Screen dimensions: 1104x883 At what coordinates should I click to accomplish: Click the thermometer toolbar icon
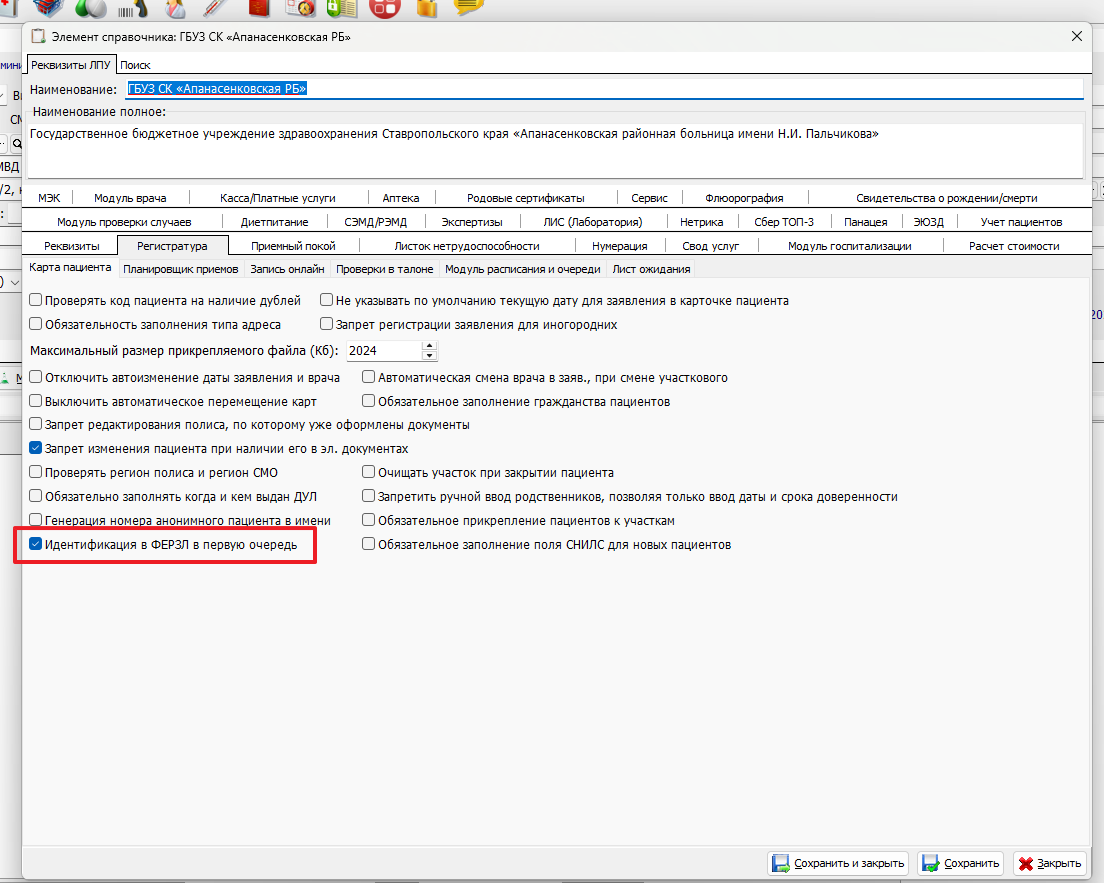click(x=216, y=7)
